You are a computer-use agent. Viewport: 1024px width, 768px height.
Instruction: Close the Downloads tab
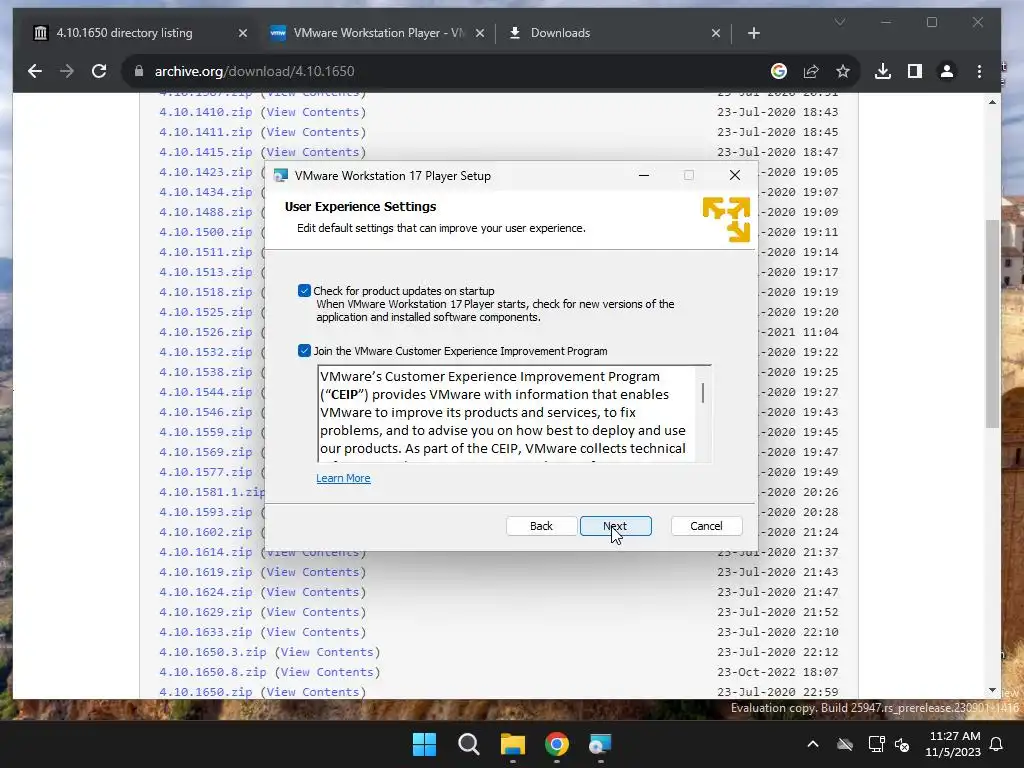click(x=716, y=33)
